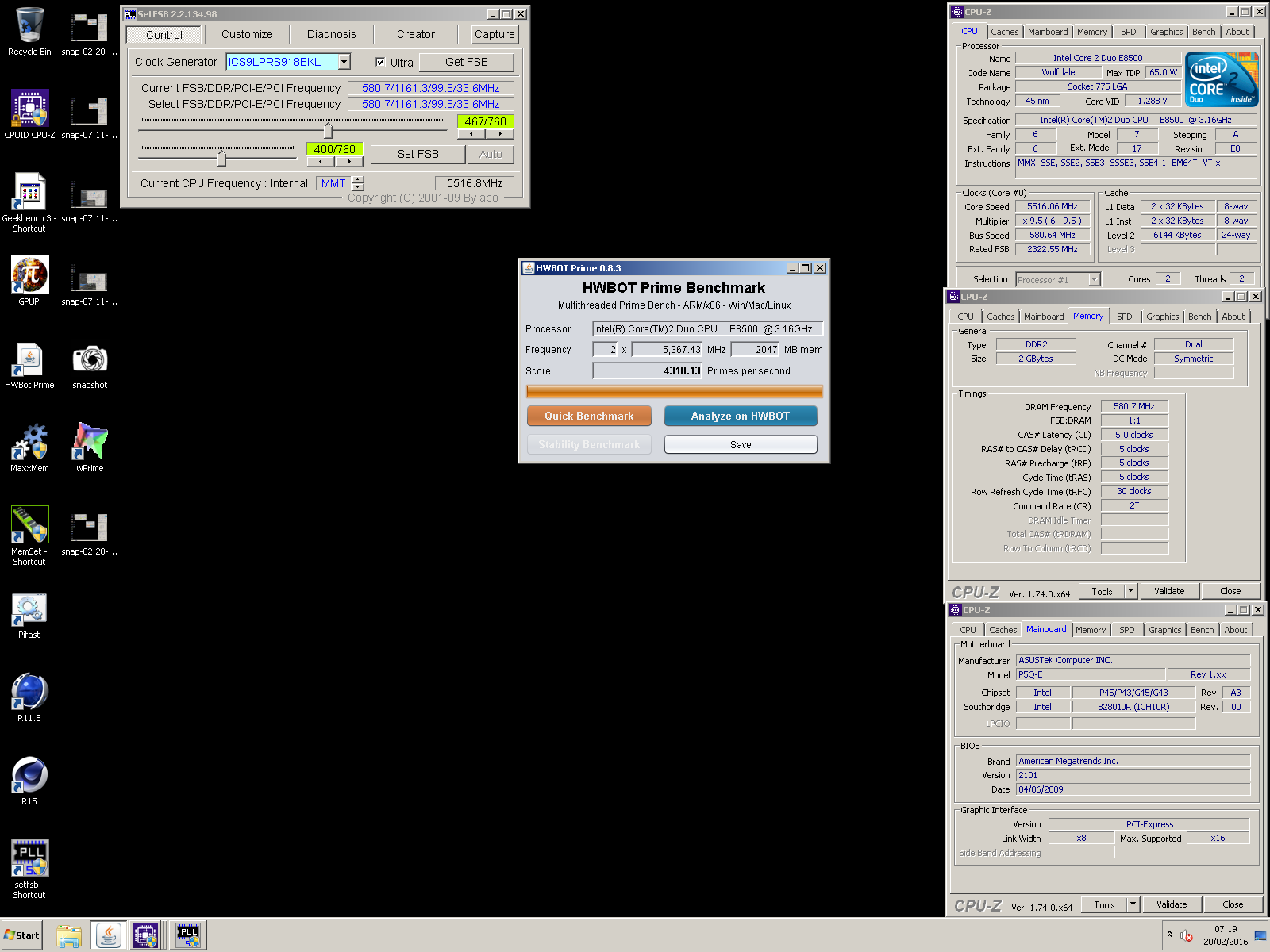This screenshot has height=952, width=1270.
Task: Open Clock Generator dropdown in SetFSB
Action: point(344,62)
